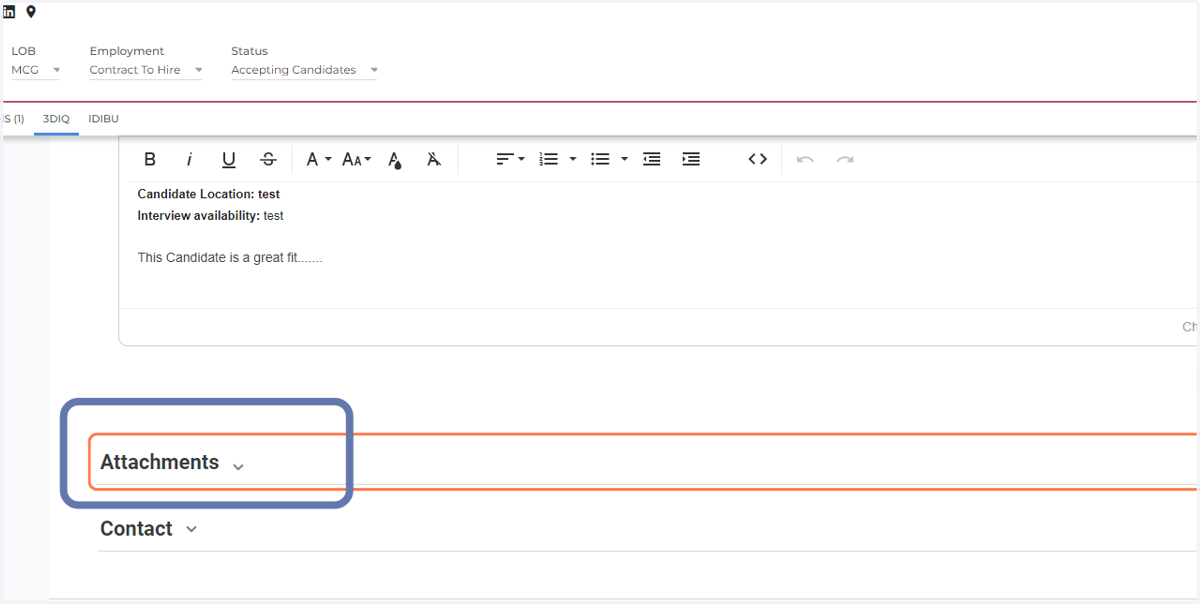This screenshot has height=604, width=1200.
Task: Redo the last edit
Action: (x=845, y=159)
